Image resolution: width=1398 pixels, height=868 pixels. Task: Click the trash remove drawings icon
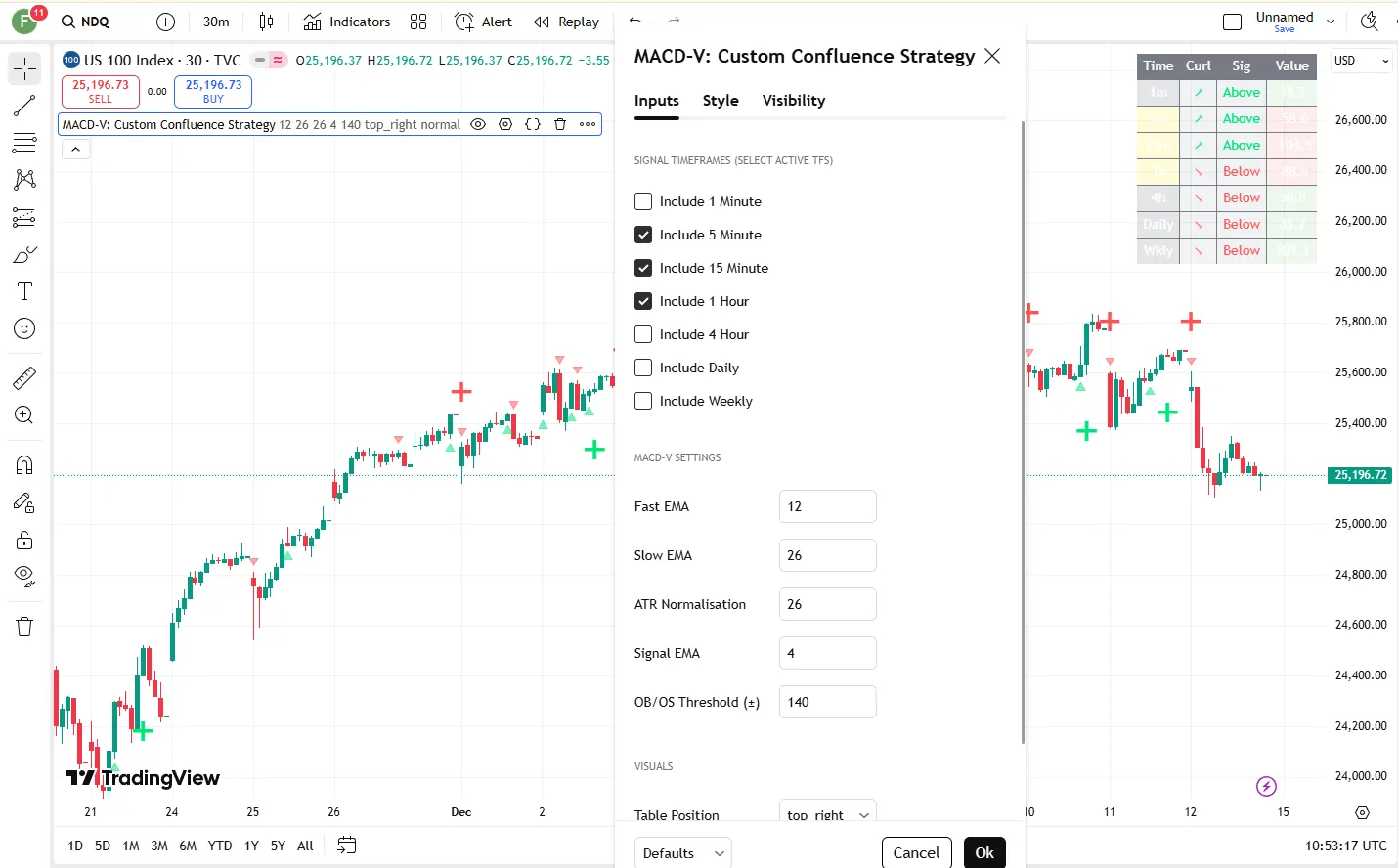point(24,627)
